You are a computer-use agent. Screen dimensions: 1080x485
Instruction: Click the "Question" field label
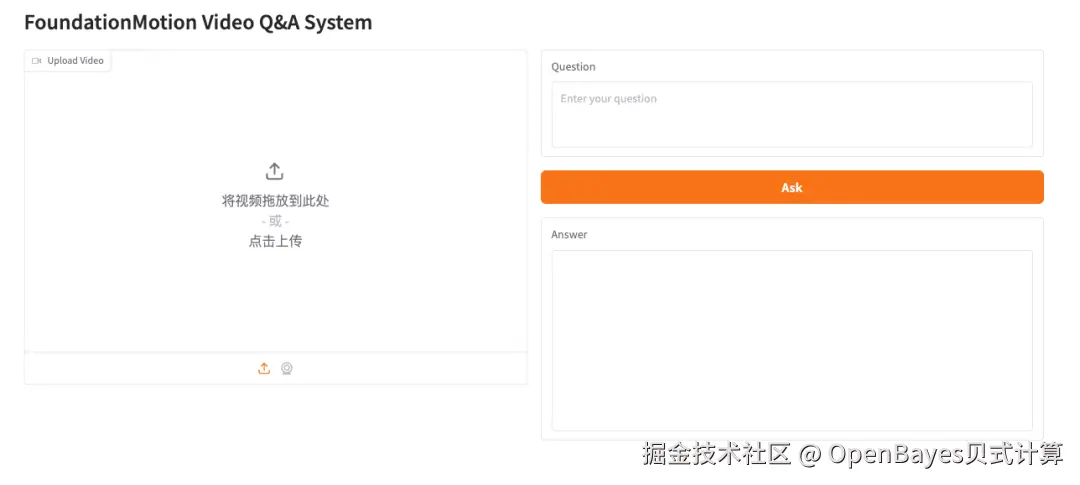coord(573,67)
